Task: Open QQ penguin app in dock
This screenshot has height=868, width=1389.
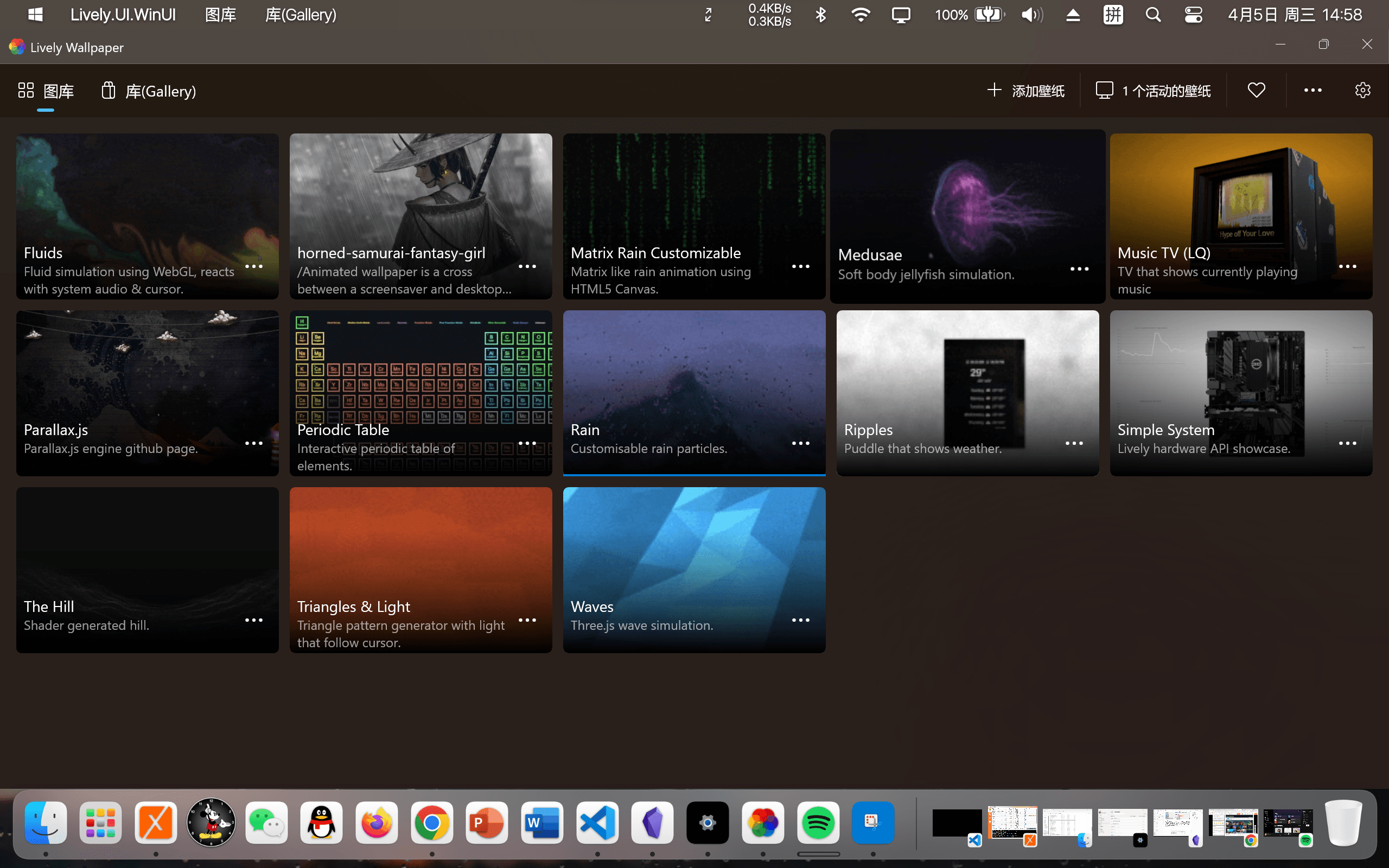Action: pos(321,822)
